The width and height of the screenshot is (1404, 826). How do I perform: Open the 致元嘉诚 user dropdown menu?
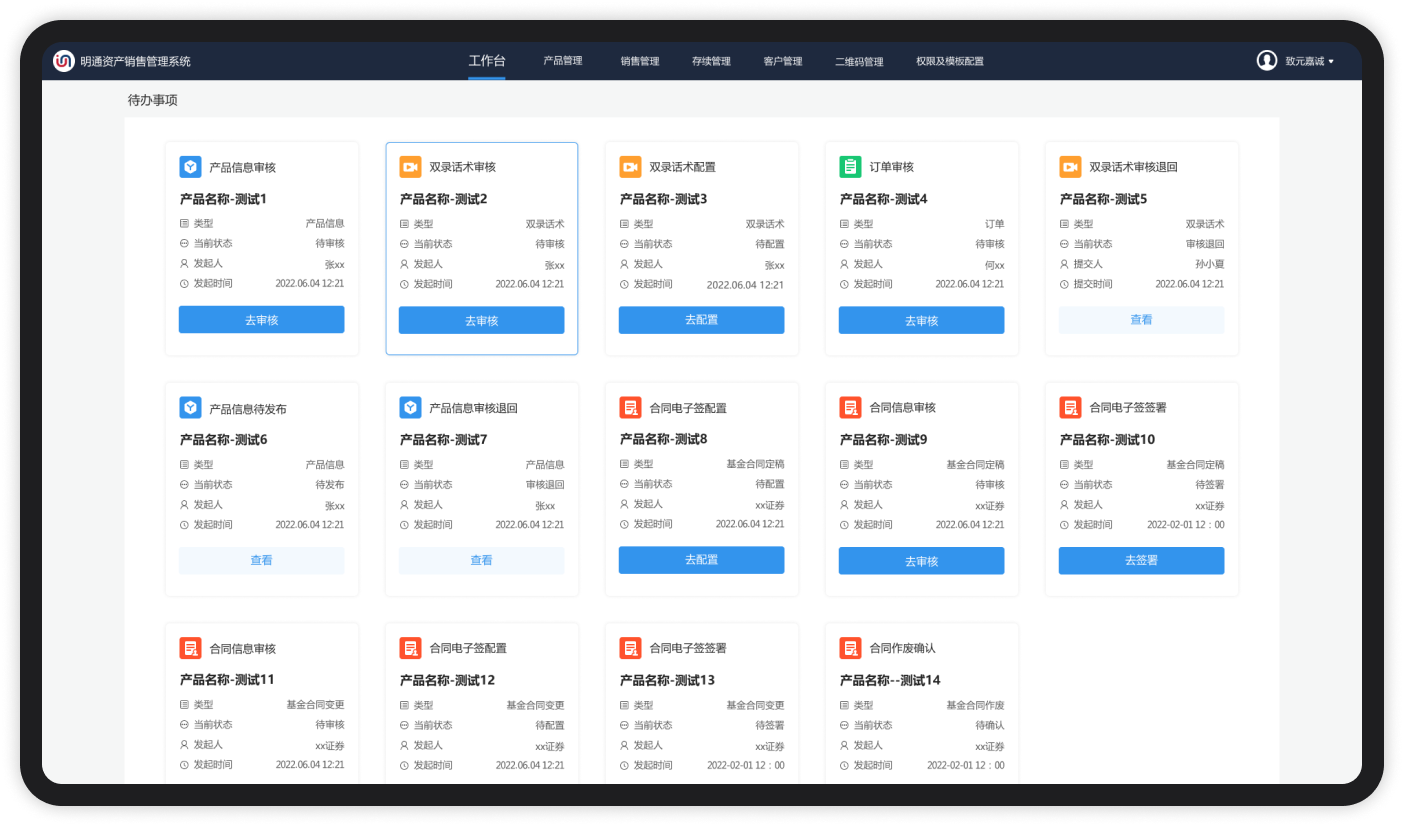[1309, 61]
